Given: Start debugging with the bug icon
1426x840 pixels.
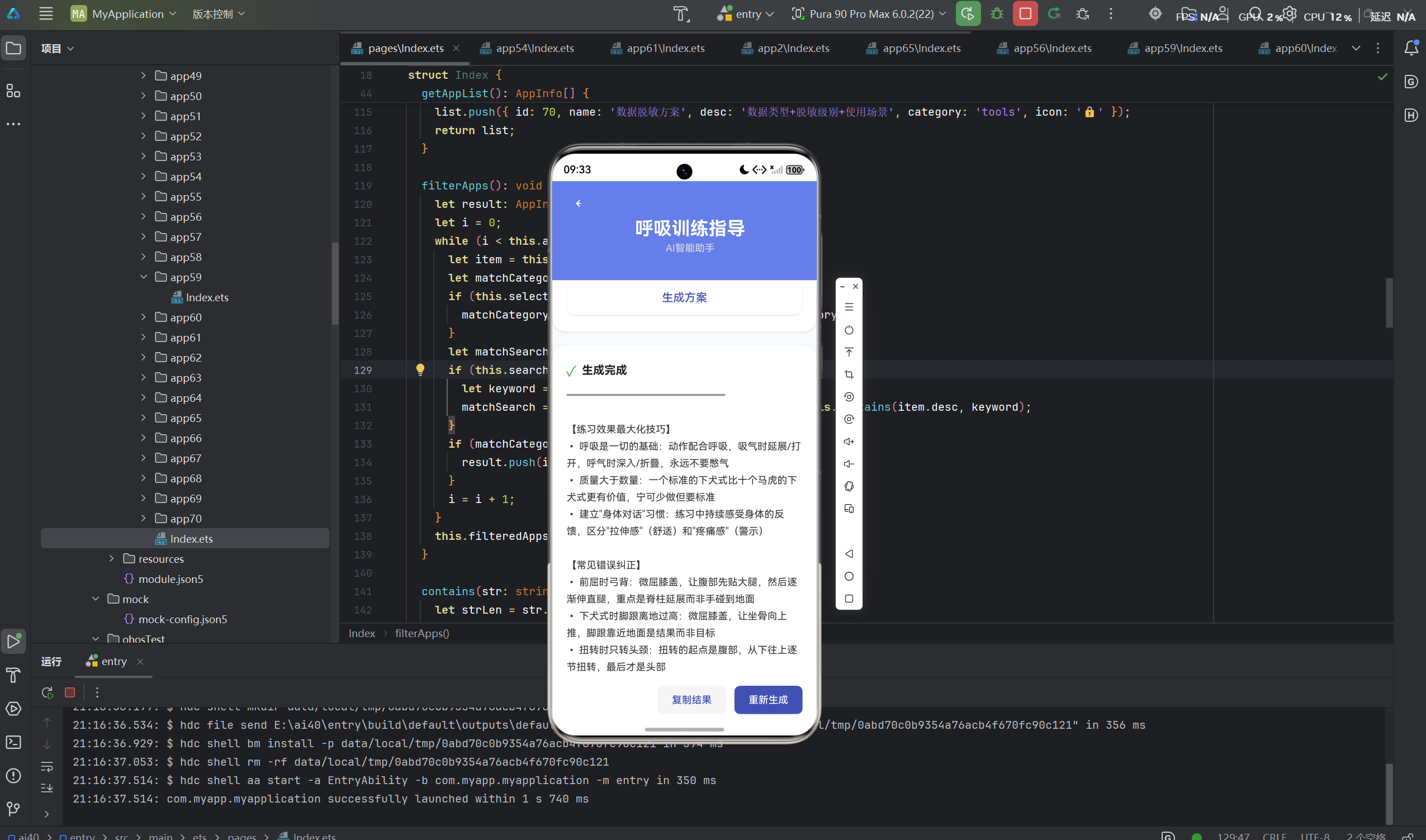Looking at the screenshot, I should pyautogui.click(x=997, y=13).
